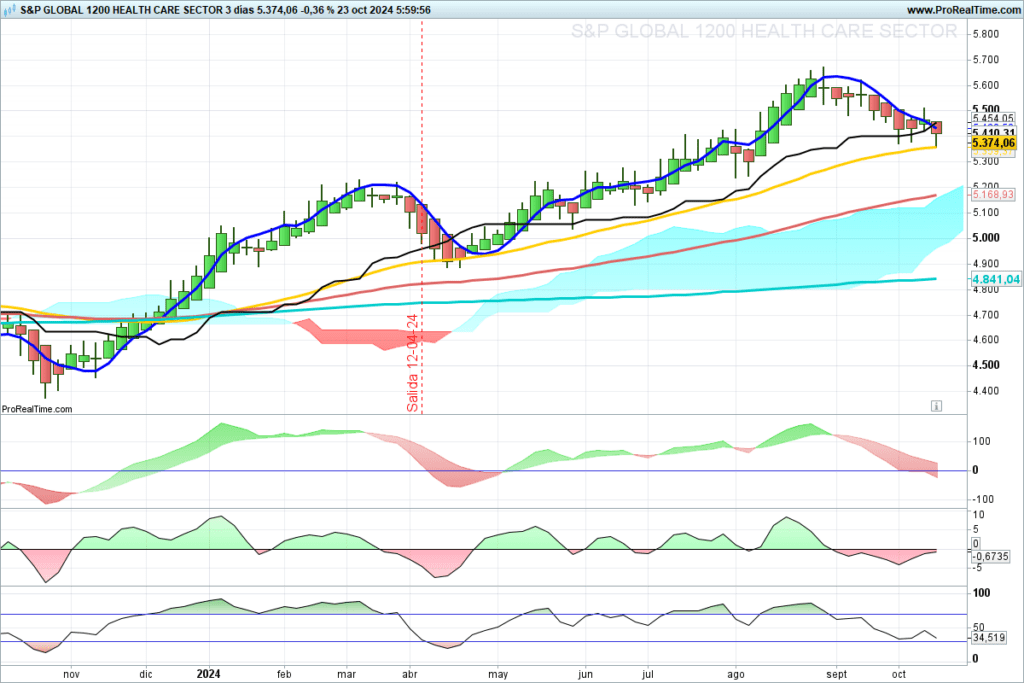
Task: Click the 5.800 price axis label
Action: pos(985,35)
